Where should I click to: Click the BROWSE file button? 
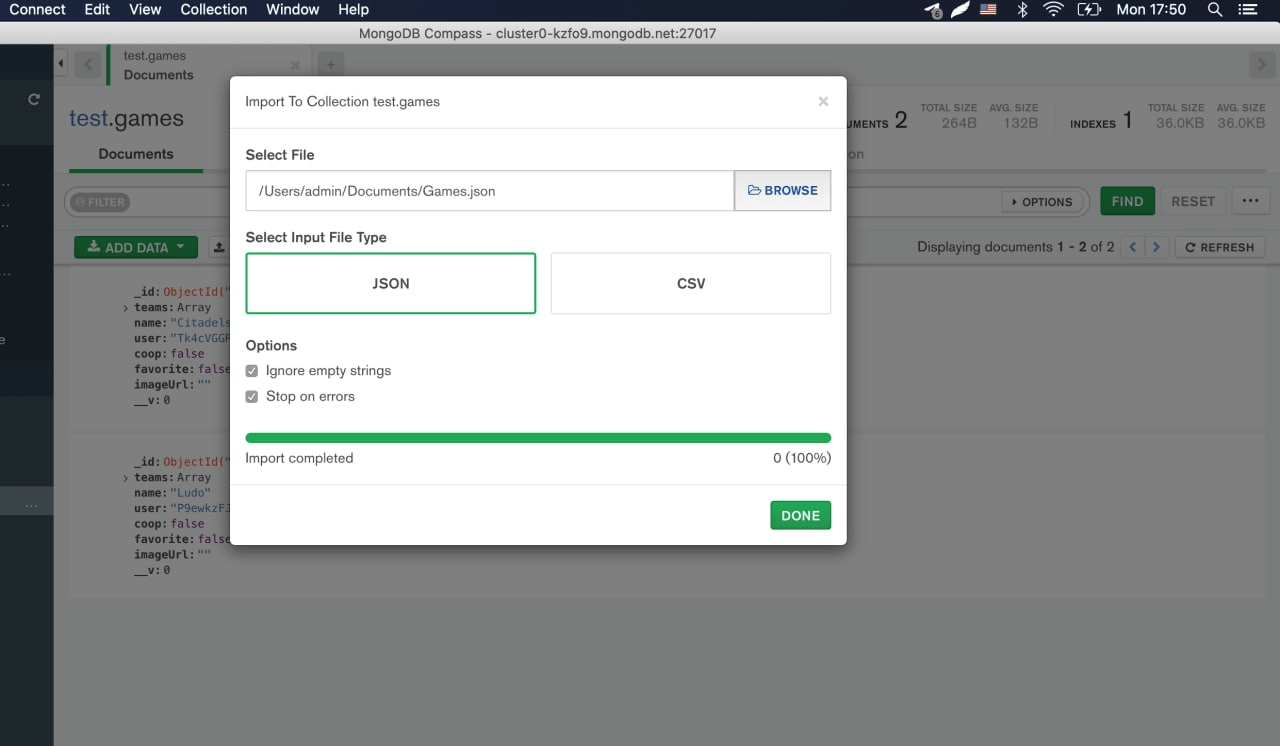782,190
